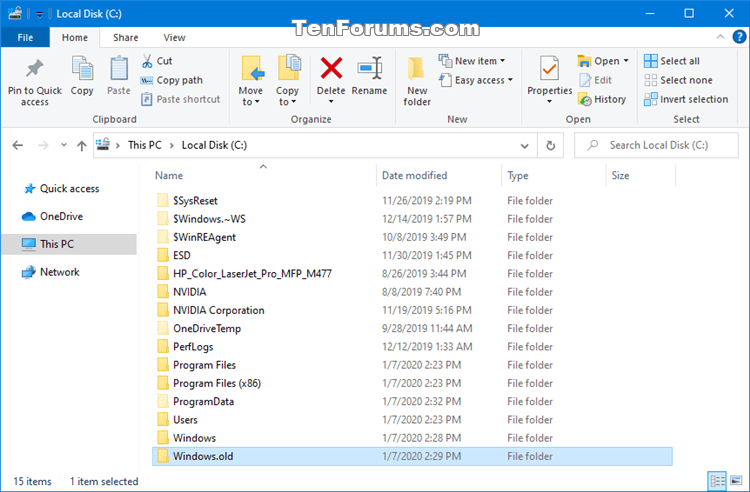Select This PC in navigation pane
750x492 pixels.
pyautogui.click(x=69, y=244)
